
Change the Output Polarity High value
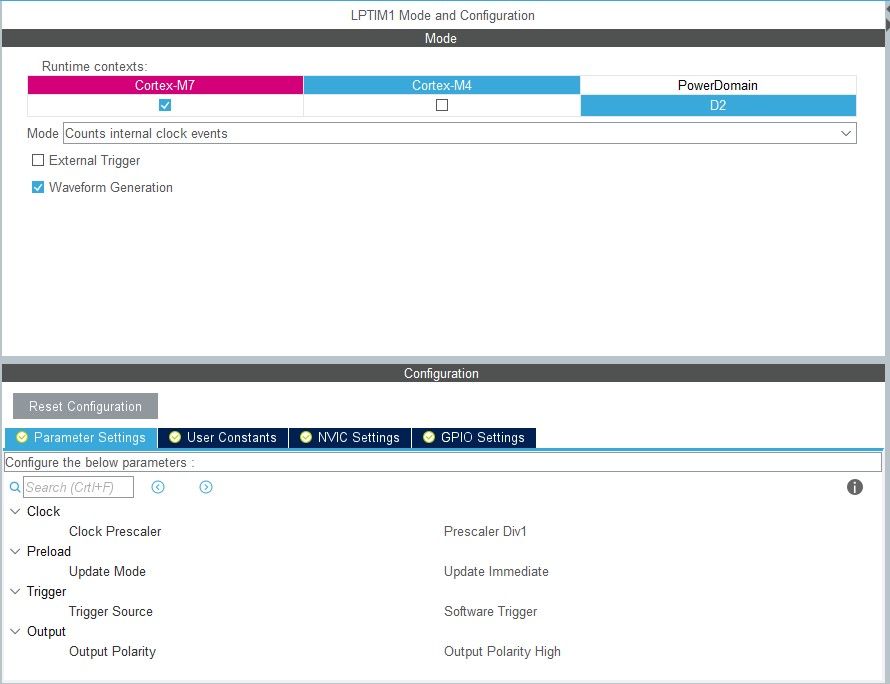point(502,652)
